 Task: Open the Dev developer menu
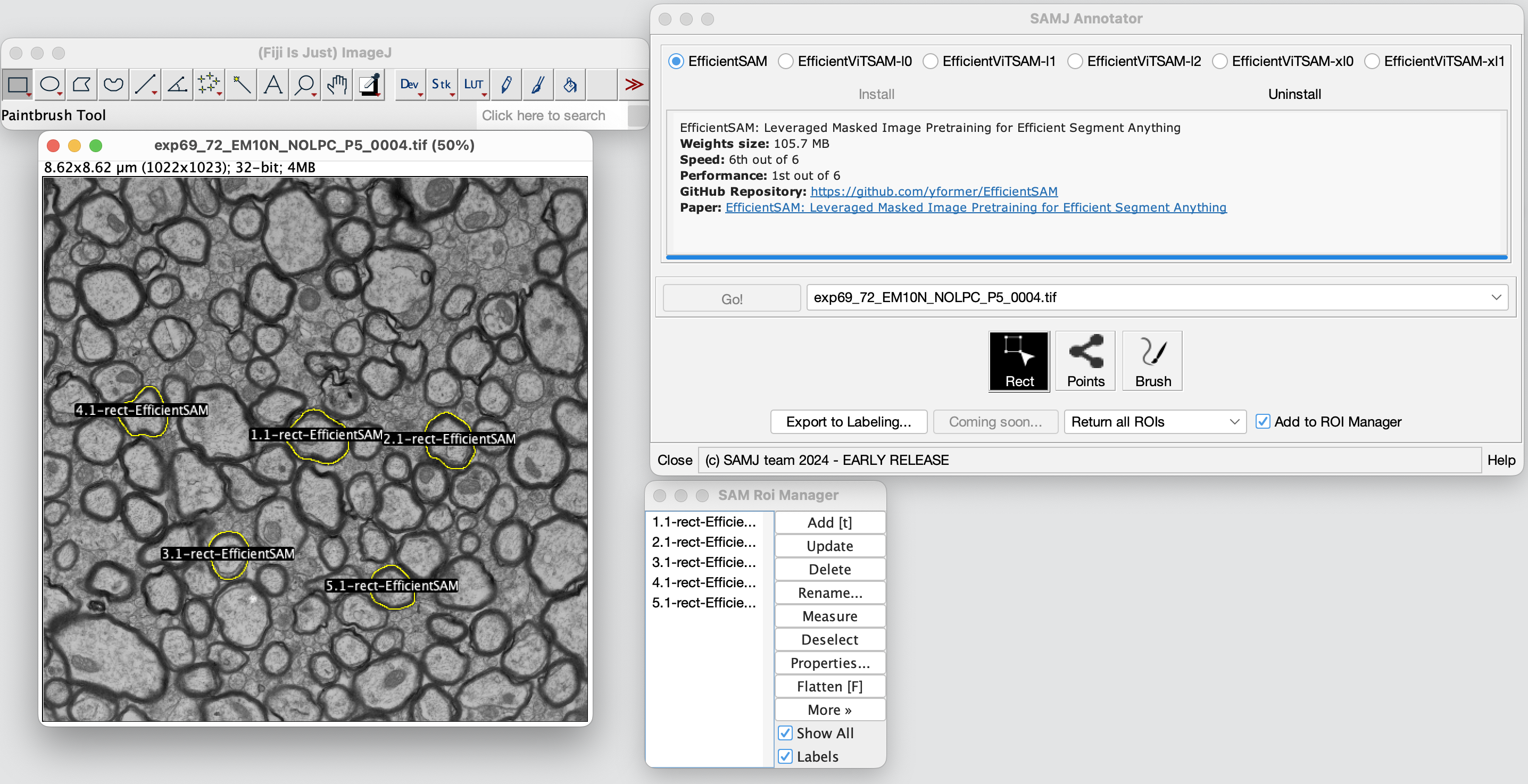[x=411, y=85]
